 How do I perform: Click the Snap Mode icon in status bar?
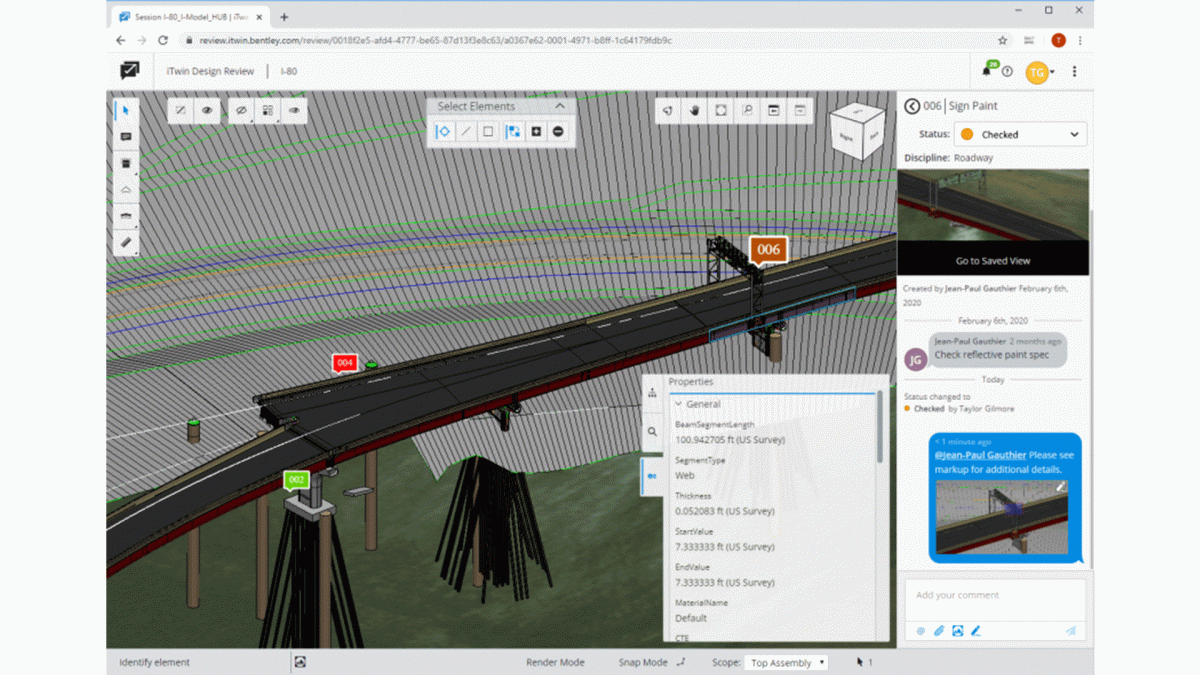pos(682,662)
